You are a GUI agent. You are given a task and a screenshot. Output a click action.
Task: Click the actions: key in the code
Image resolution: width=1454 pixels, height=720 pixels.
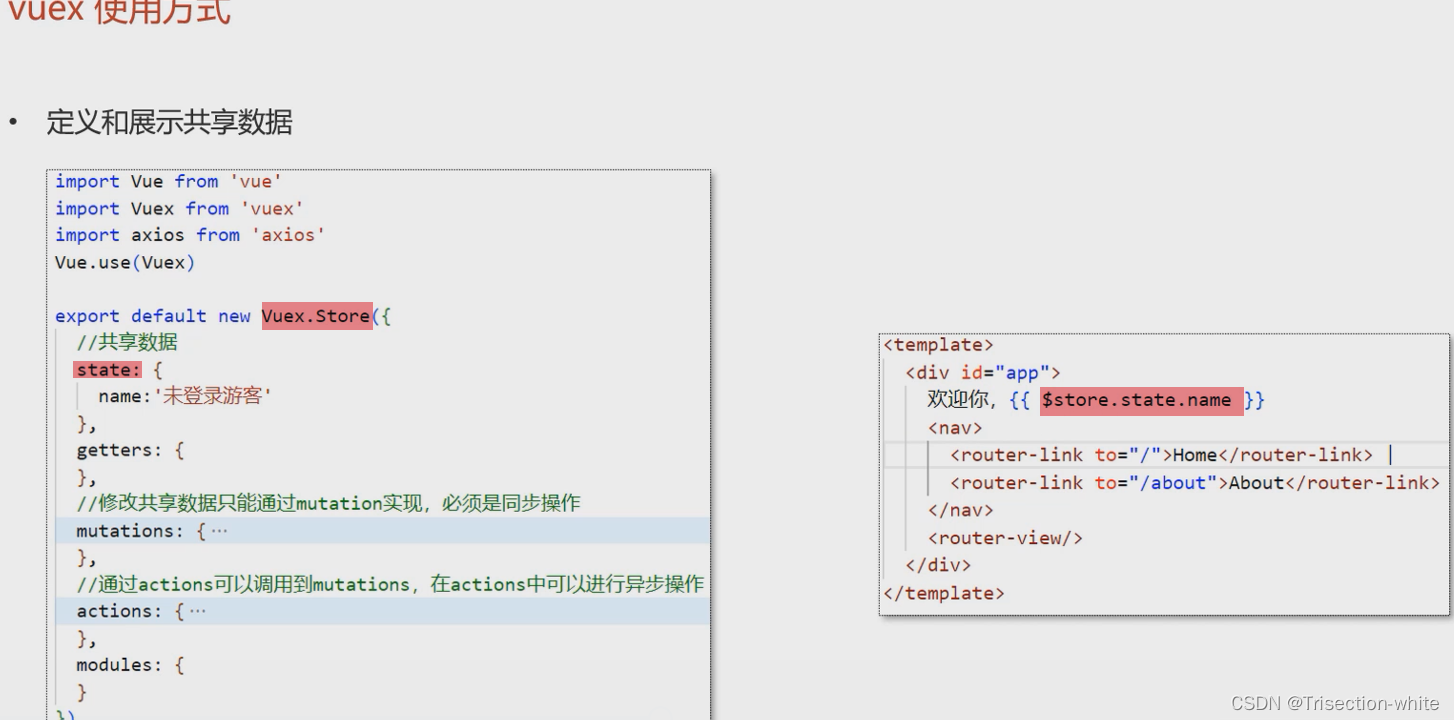pyautogui.click(x=120, y=611)
